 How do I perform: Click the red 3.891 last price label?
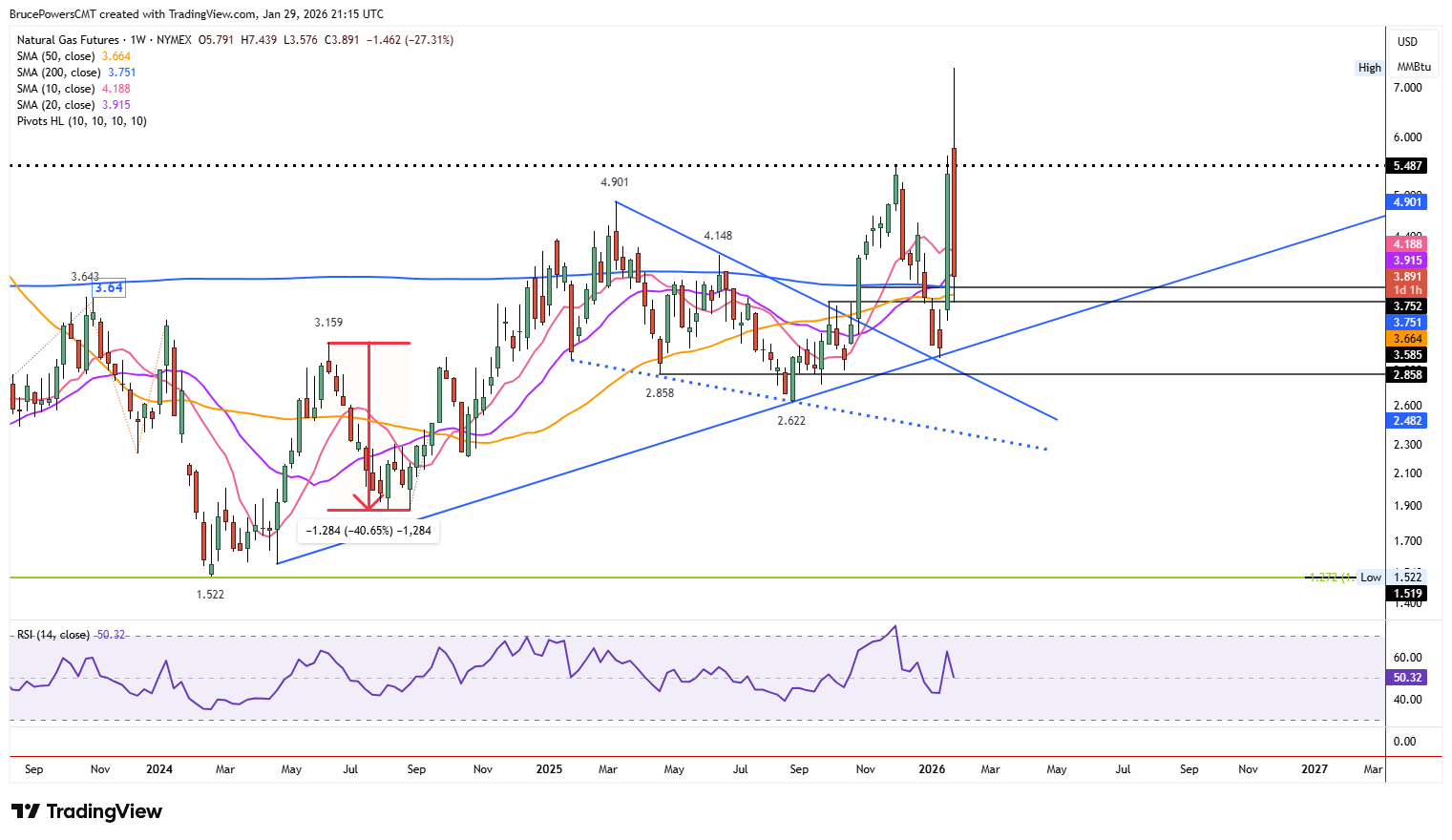(1407, 277)
